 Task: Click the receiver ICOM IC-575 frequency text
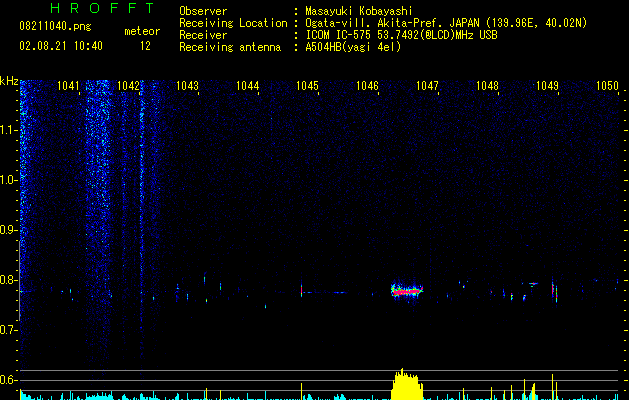pos(401,35)
